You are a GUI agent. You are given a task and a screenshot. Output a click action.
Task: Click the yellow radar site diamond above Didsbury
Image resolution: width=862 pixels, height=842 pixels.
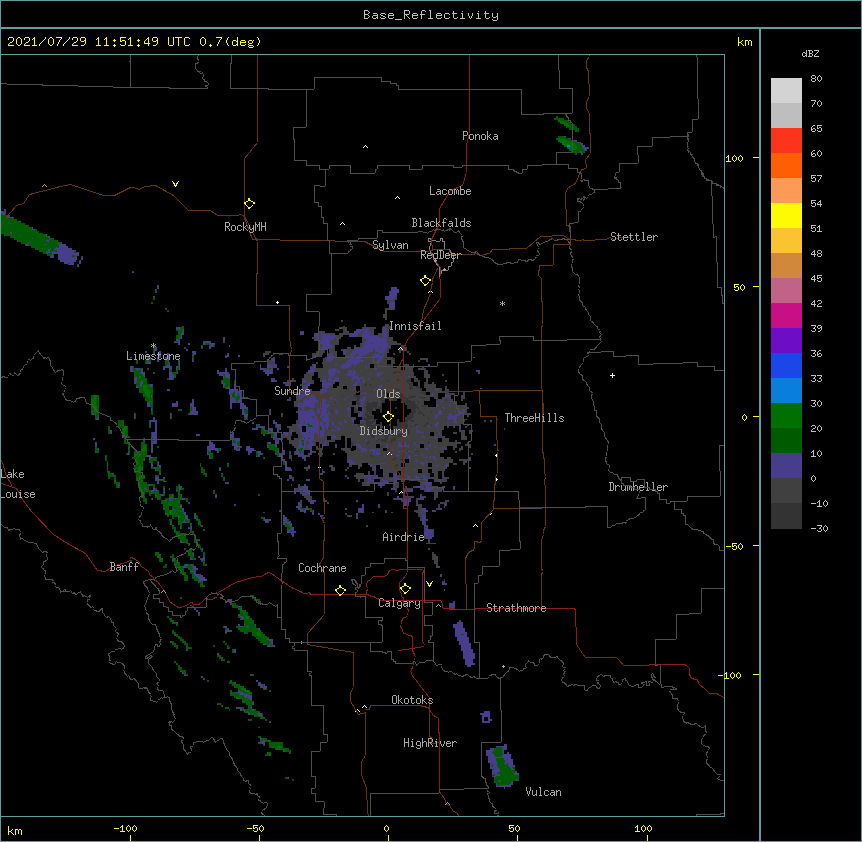pos(388,417)
